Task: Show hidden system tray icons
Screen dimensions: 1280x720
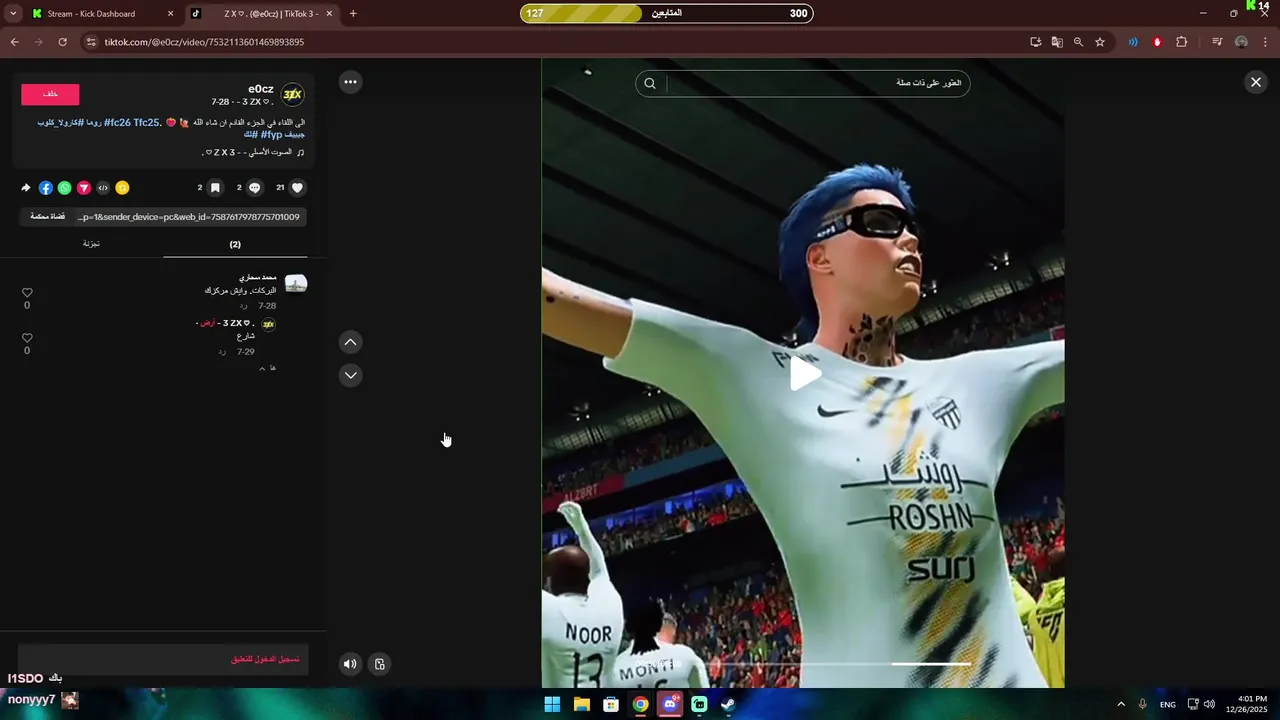Action: [1121, 704]
